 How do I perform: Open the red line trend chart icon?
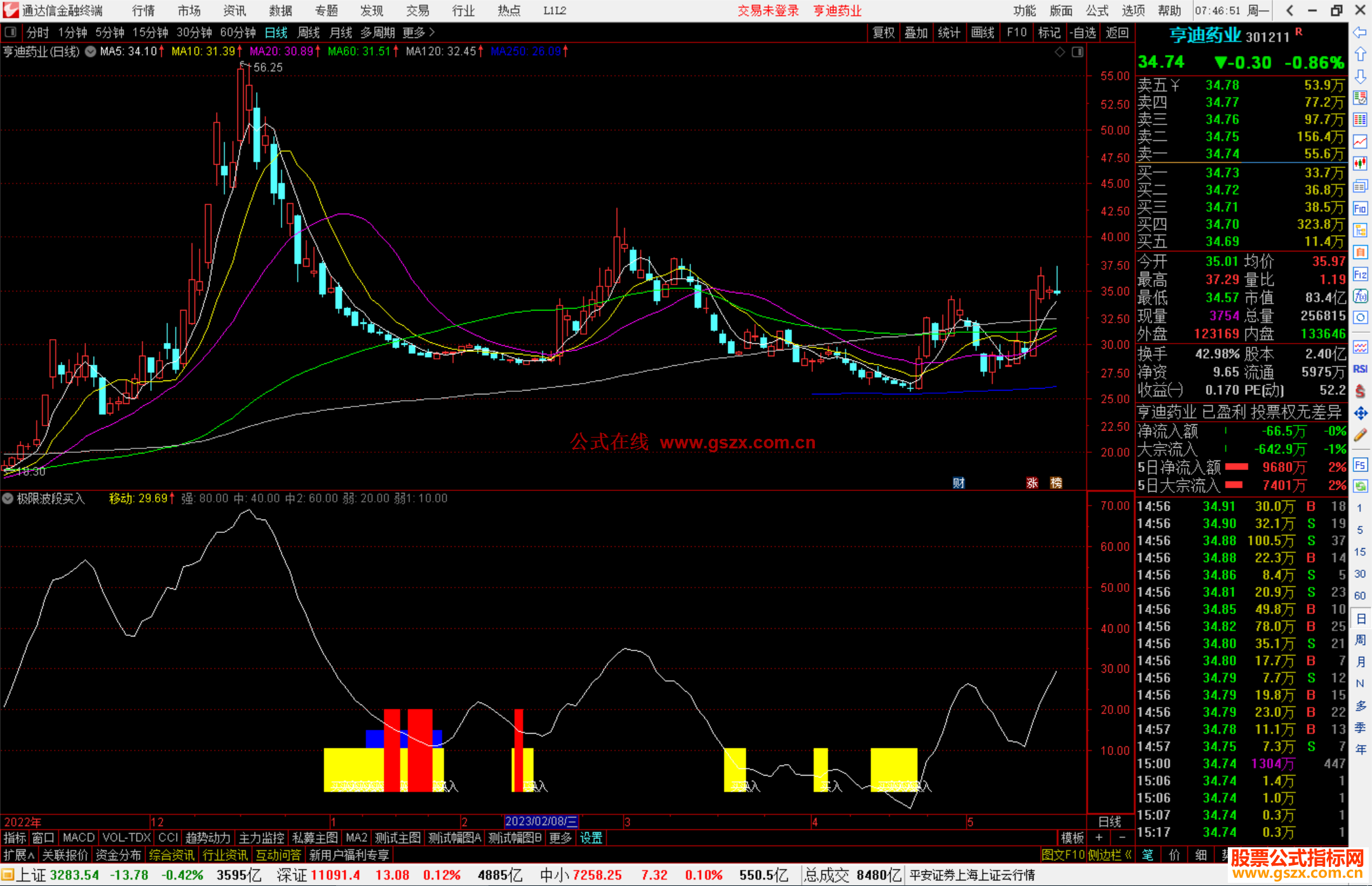coord(1360,142)
